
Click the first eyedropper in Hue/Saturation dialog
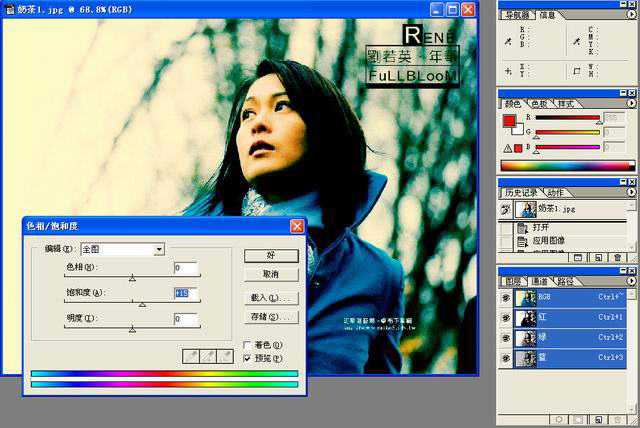(190, 355)
